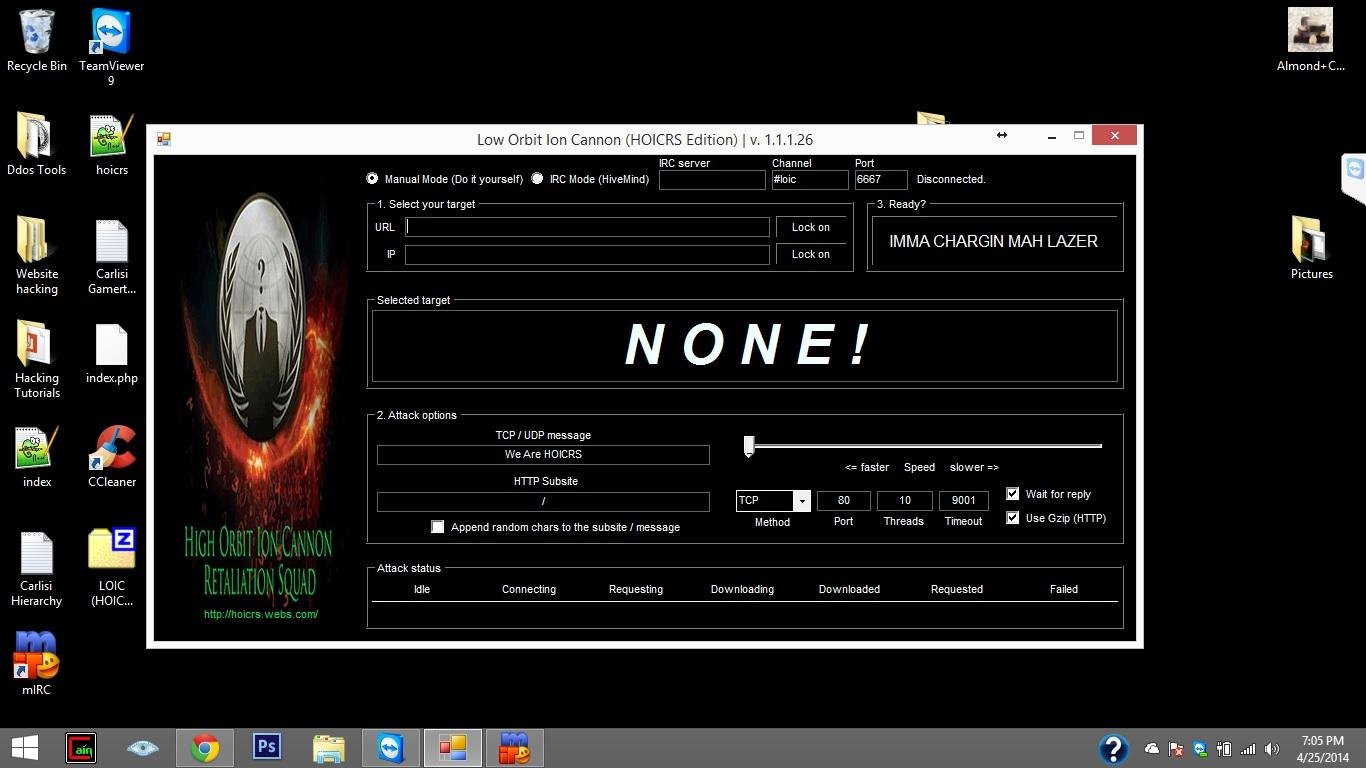Minimize the Low Orbit Ion Cannon window

pos(1052,136)
